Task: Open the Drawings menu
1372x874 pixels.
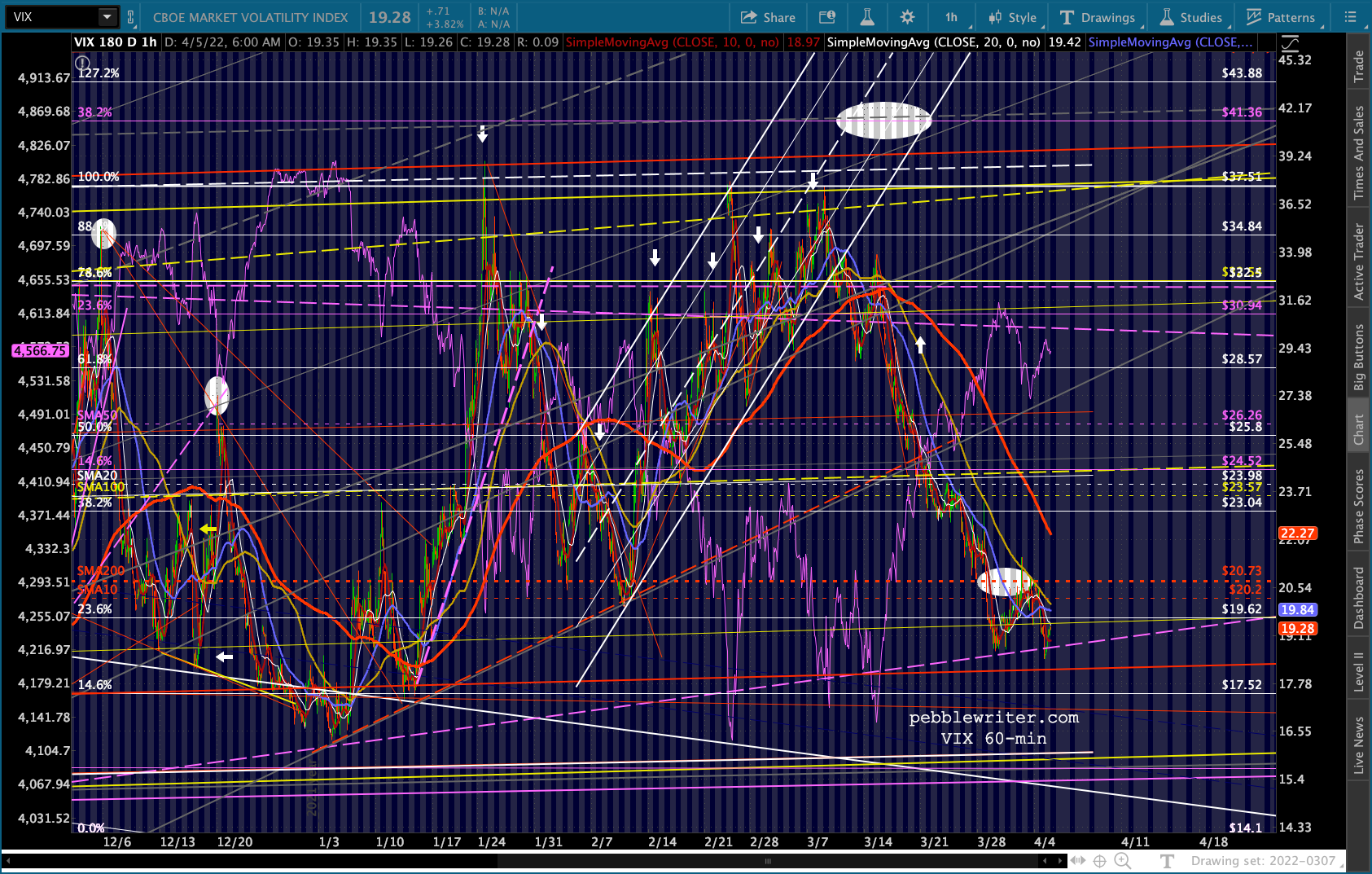Action: click(1098, 17)
